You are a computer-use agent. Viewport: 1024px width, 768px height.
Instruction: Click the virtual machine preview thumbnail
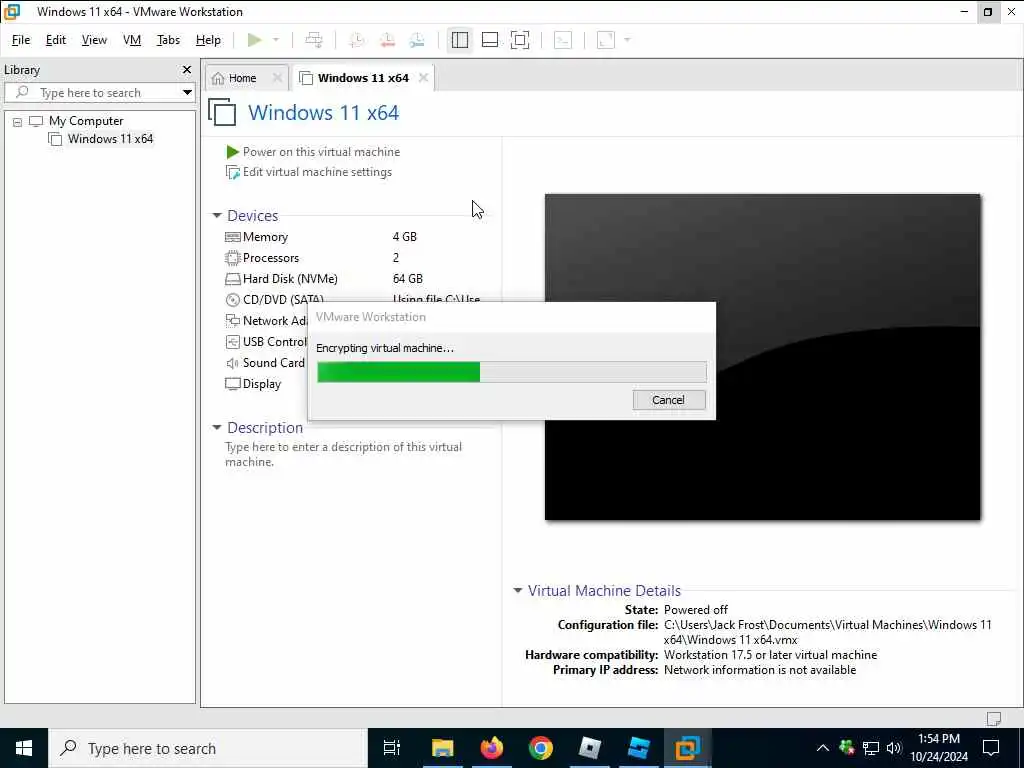coord(762,357)
